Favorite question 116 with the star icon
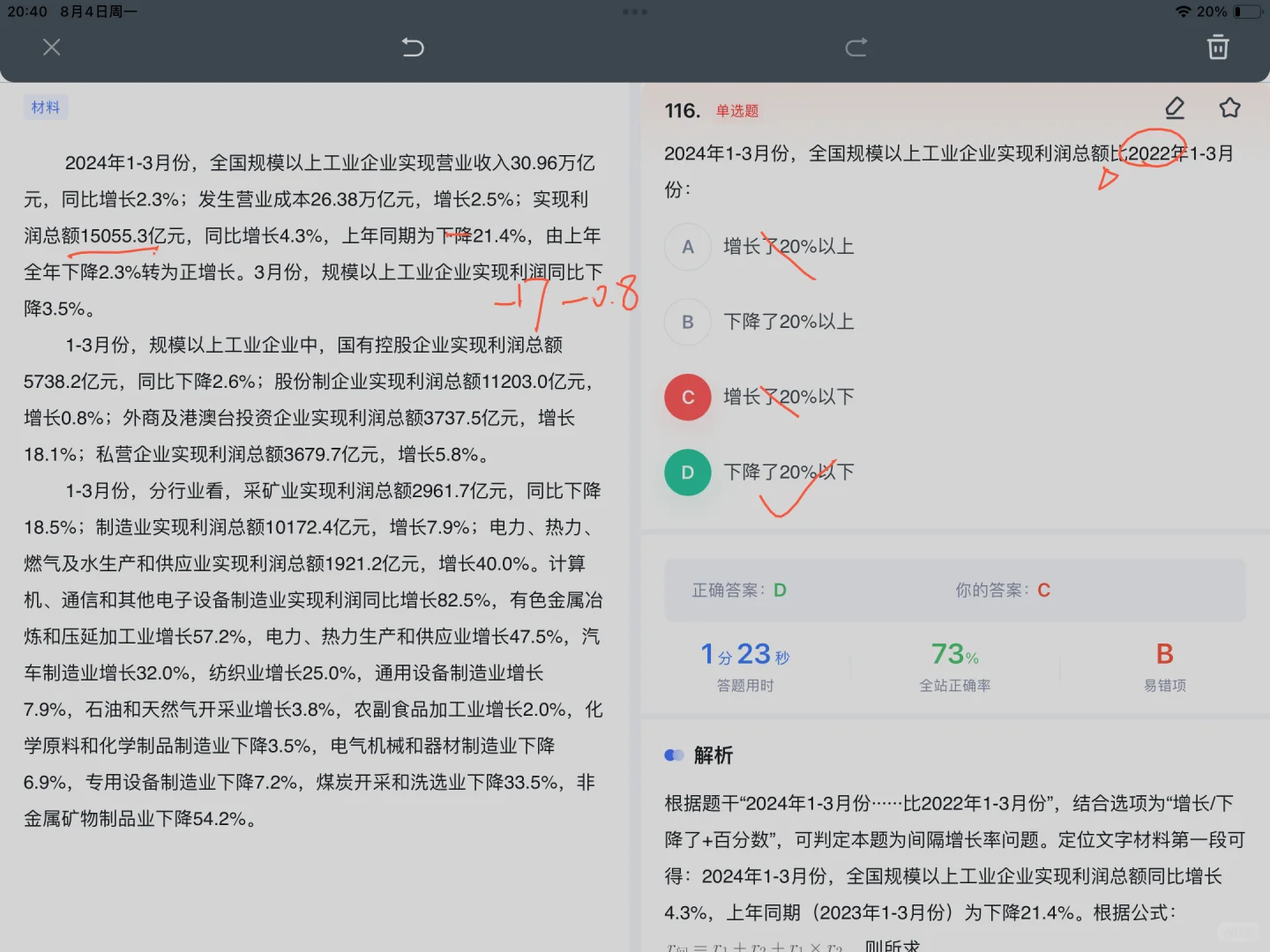The width and height of the screenshot is (1270, 952). tap(1229, 108)
